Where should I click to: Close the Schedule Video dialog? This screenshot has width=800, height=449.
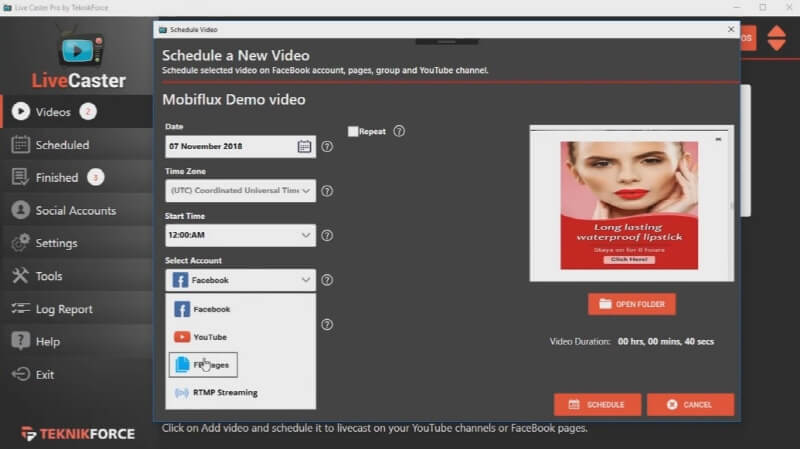(731, 30)
